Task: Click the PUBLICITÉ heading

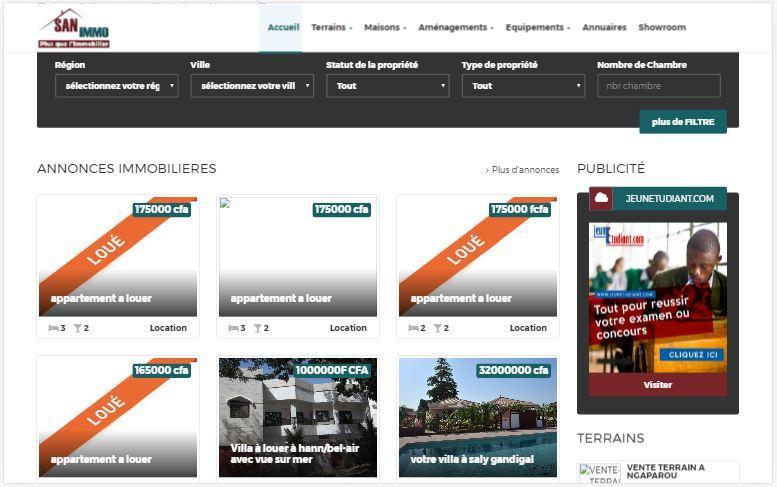Action: [x=611, y=168]
